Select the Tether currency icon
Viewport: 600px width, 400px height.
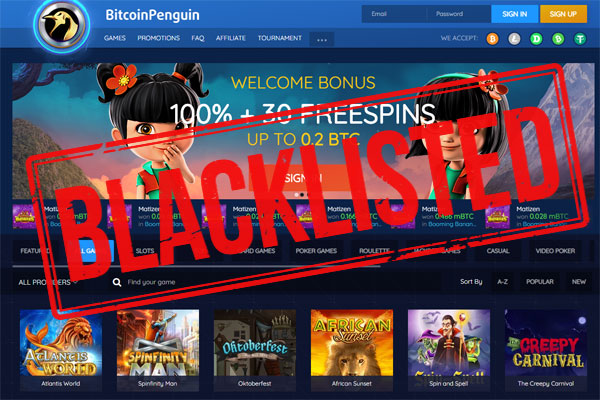point(580,39)
